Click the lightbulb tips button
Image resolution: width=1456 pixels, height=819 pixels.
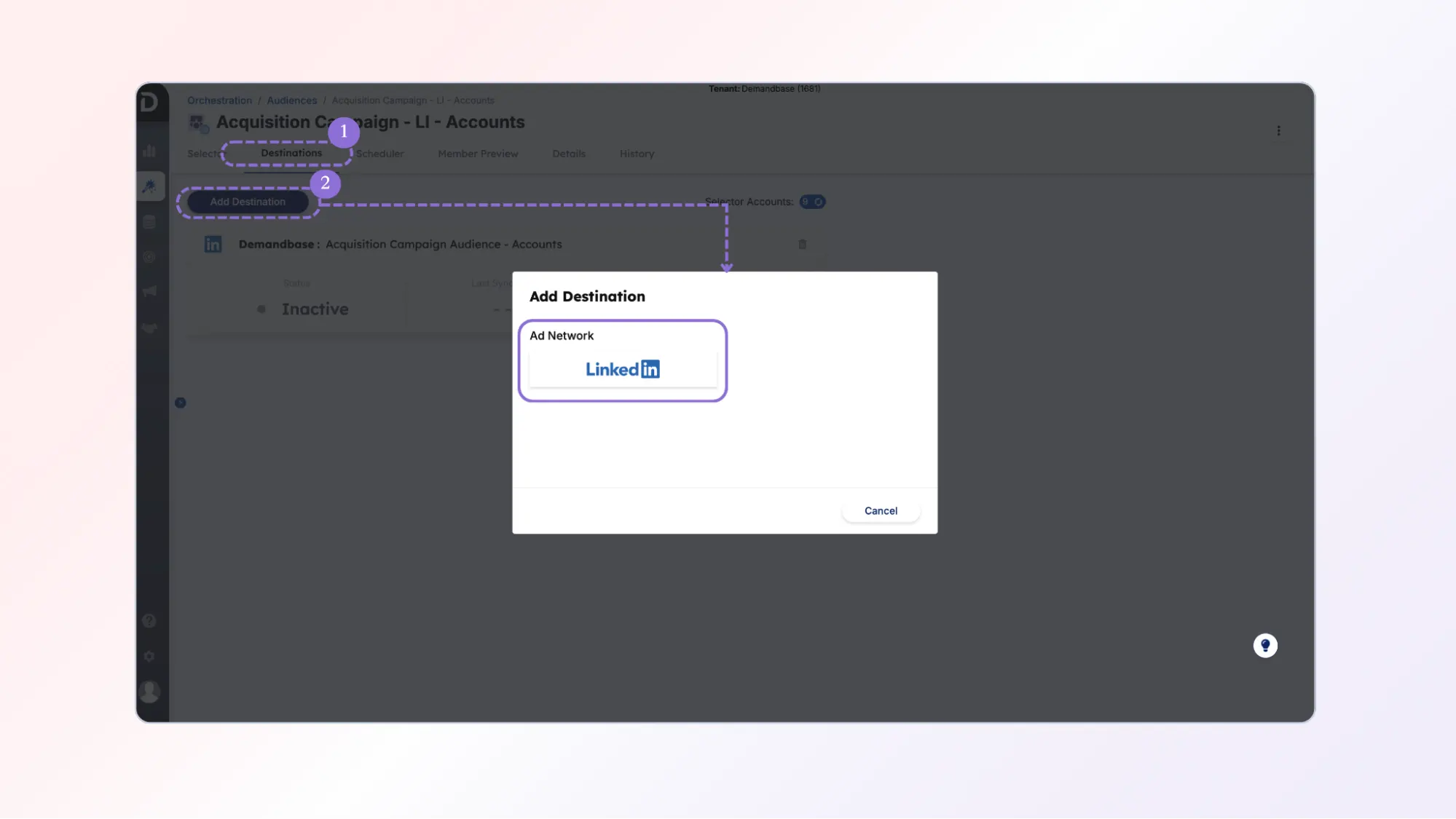coord(1265,645)
